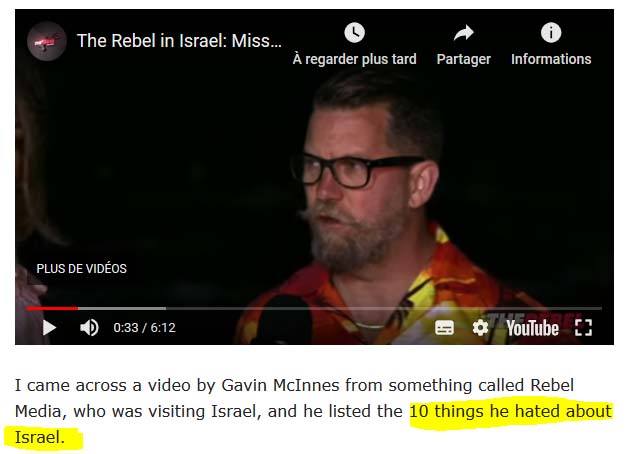Viewport: 629px width, 454px height.
Task: Click the play button in the video
Action: point(49,328)
